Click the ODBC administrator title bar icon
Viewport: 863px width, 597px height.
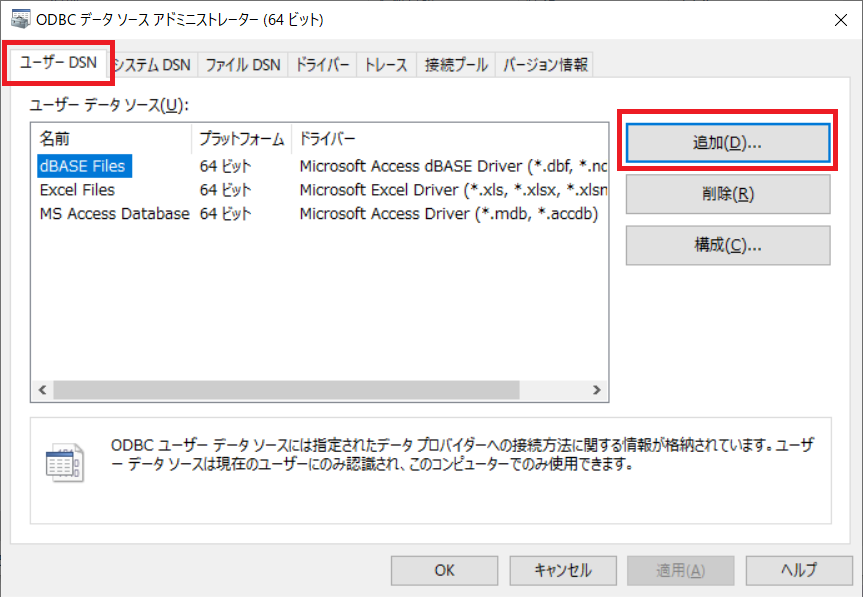[20, 19]
